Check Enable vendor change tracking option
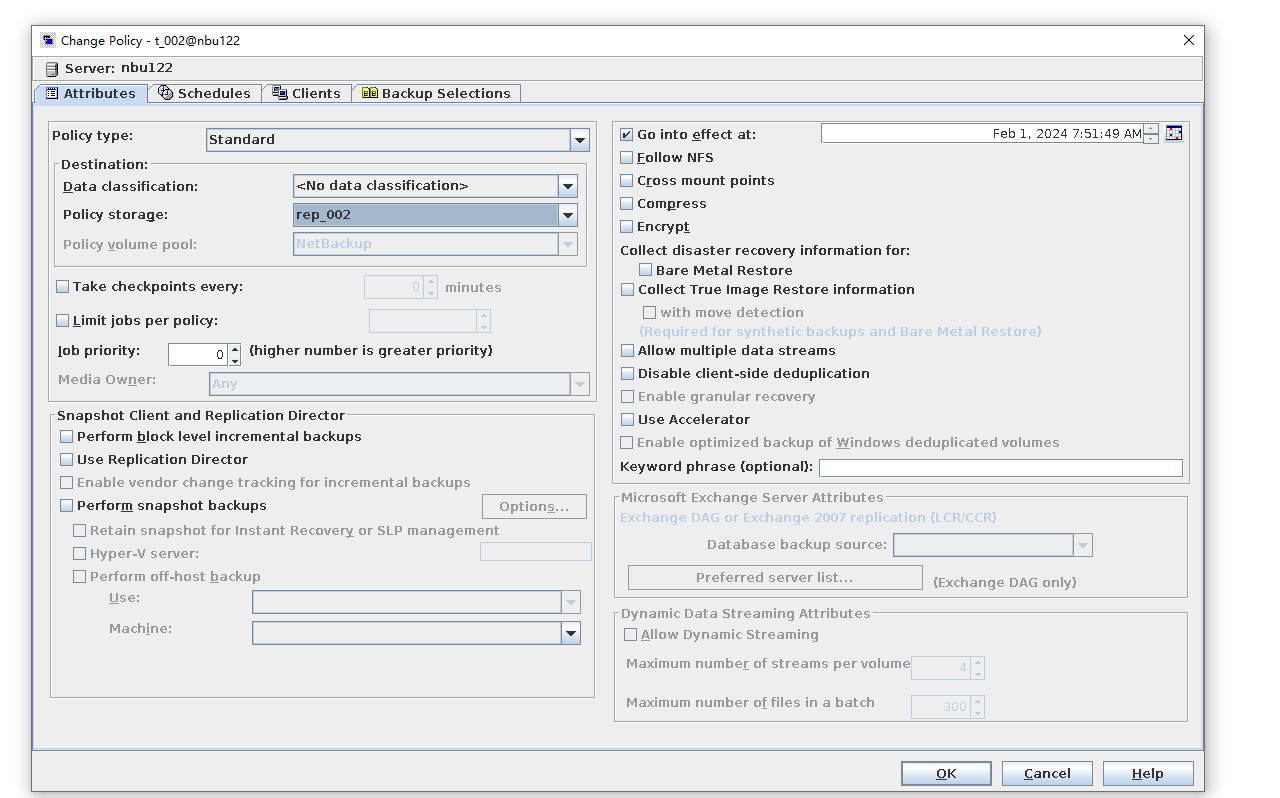Viewport: 1280px width, 798px height. (x=67, y=482)
